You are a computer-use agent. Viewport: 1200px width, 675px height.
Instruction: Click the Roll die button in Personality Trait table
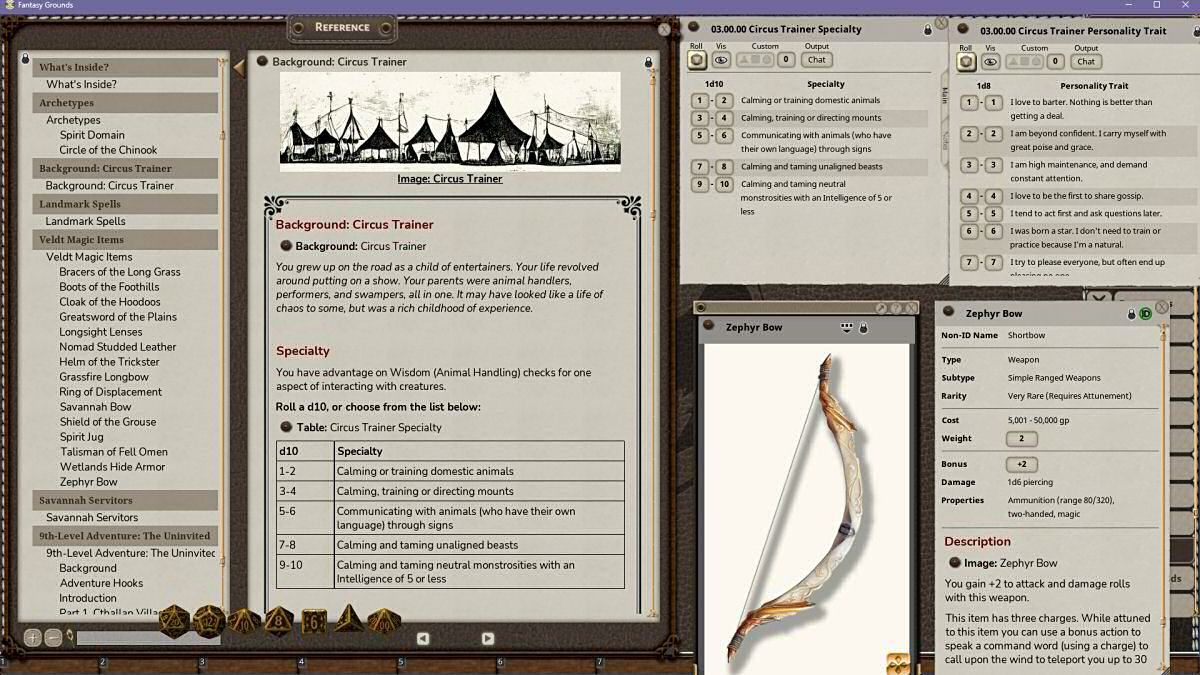pos(966,61)
